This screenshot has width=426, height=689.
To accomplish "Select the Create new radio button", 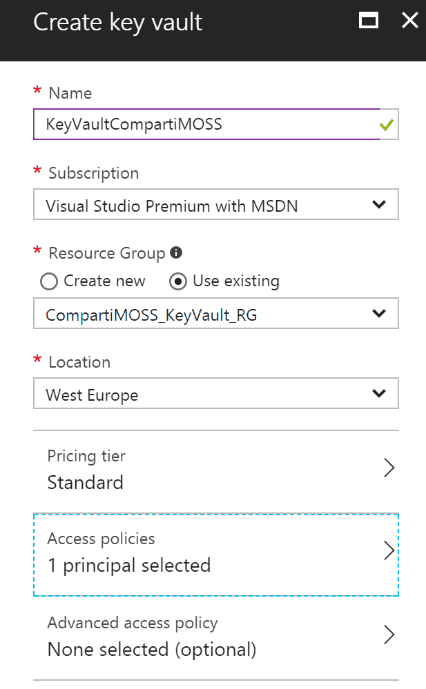I will coord(49,281).
